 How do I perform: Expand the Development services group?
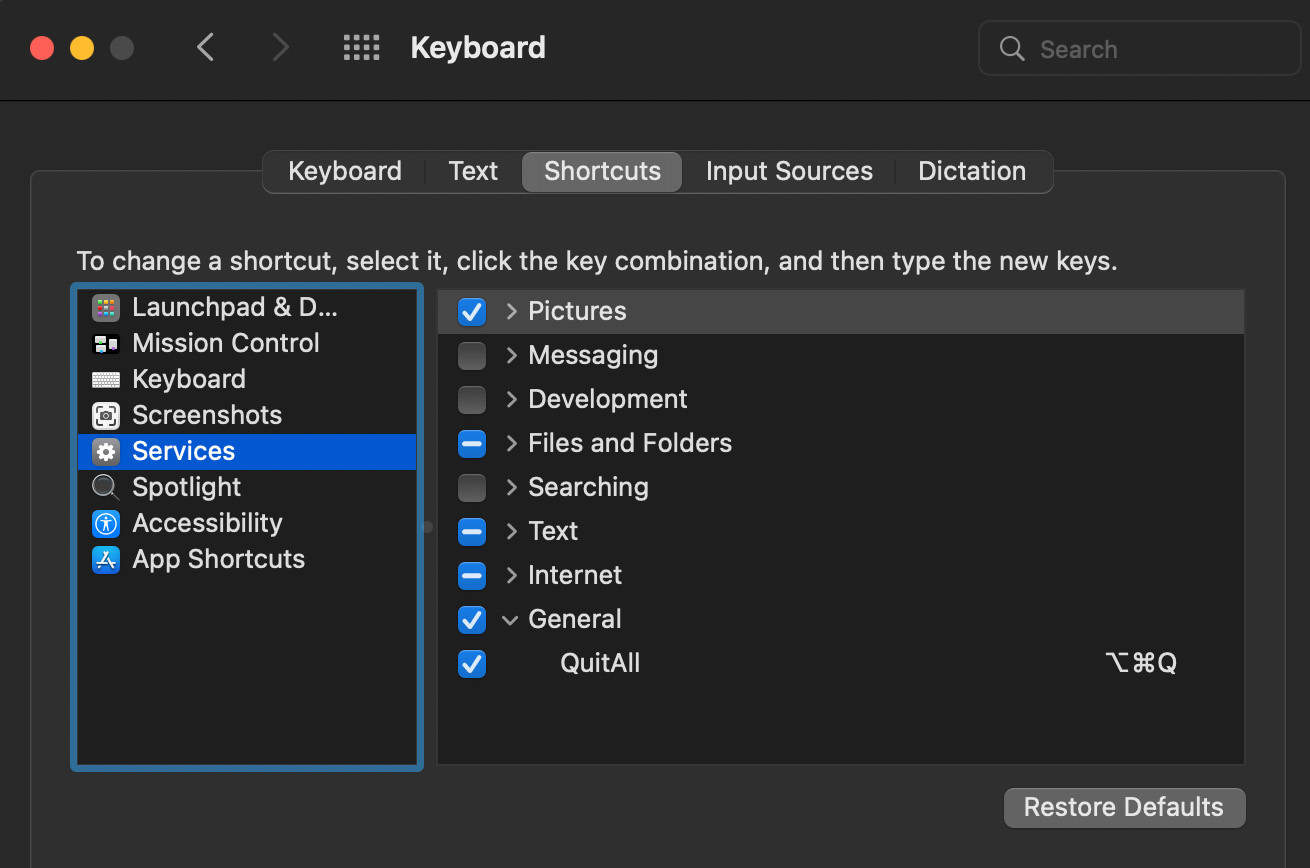(x=511, y=399)
